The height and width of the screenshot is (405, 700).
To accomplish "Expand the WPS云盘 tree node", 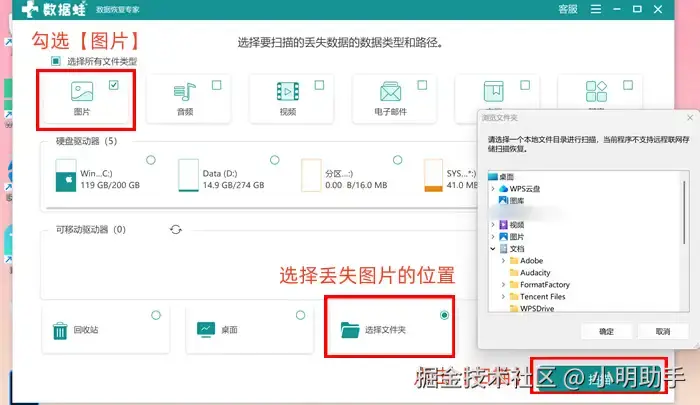I will 493,189.
